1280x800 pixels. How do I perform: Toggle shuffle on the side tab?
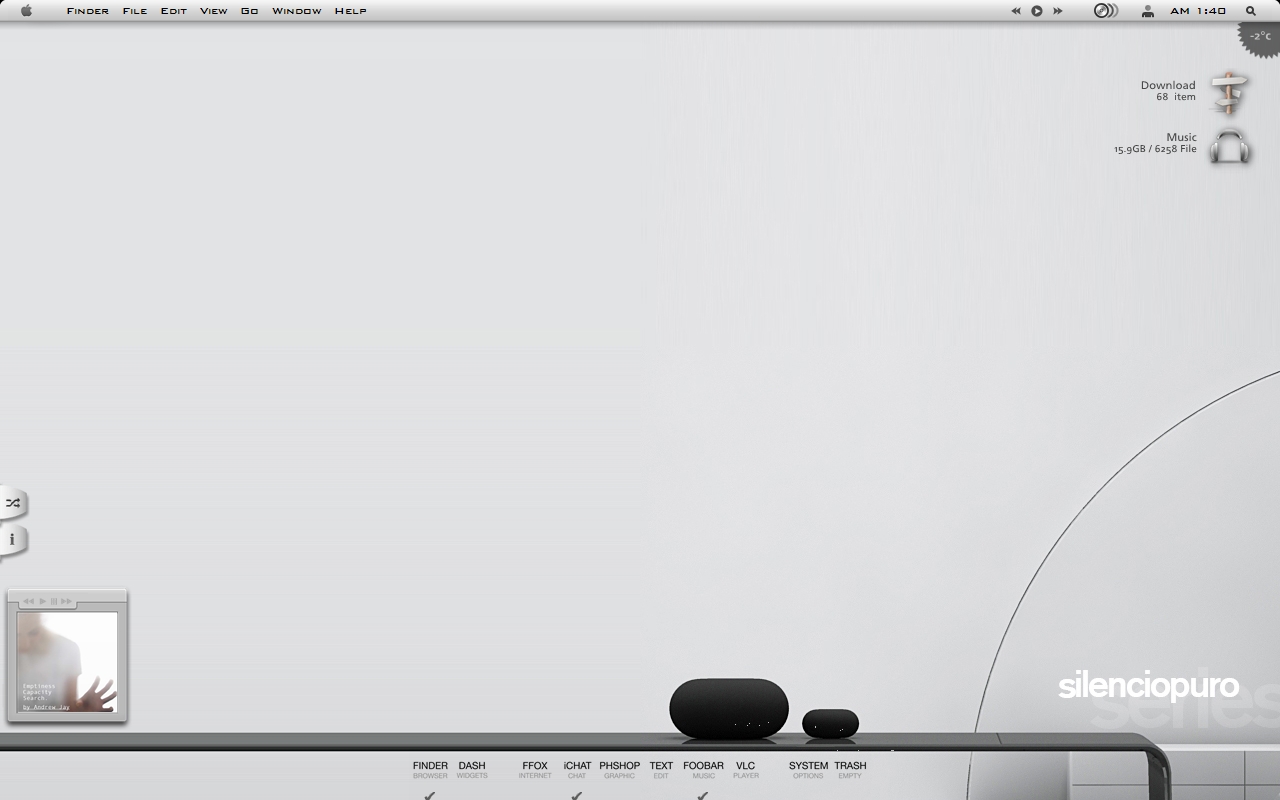(12, 503)
